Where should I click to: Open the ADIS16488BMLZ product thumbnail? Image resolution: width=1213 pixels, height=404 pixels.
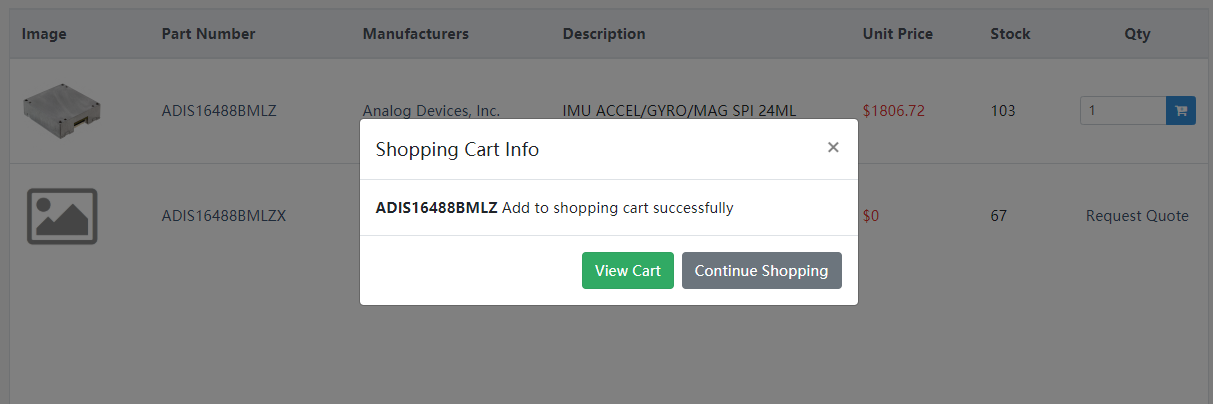[62, 110]
